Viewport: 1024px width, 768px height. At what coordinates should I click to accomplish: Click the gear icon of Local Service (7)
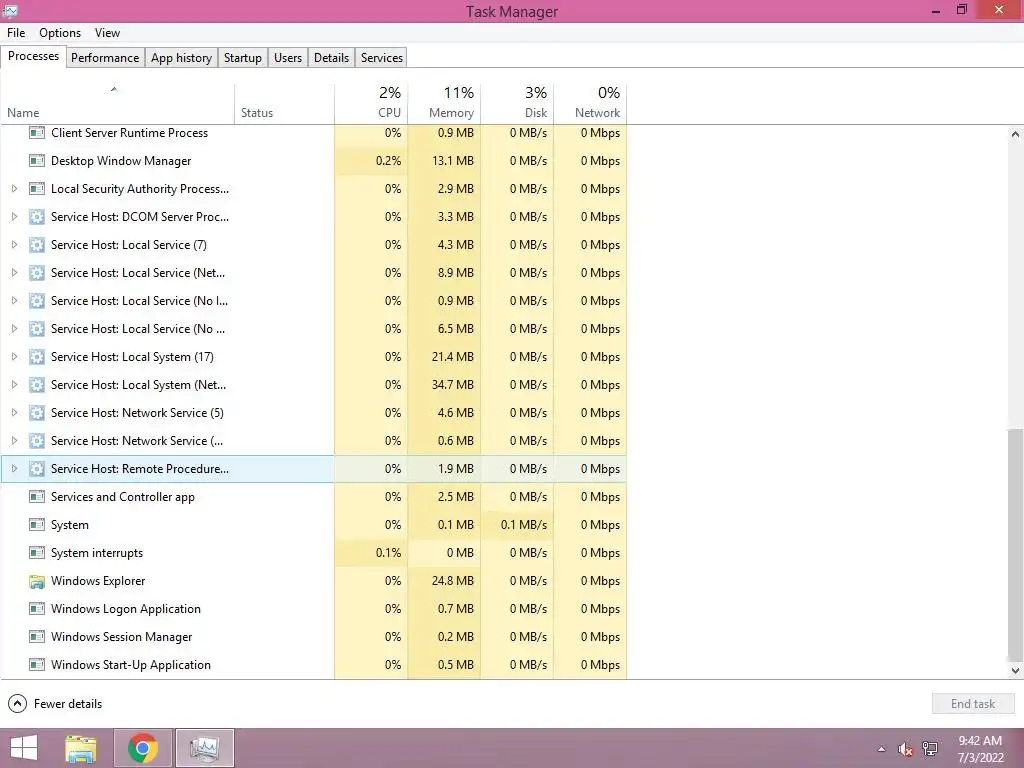(37, 246)
